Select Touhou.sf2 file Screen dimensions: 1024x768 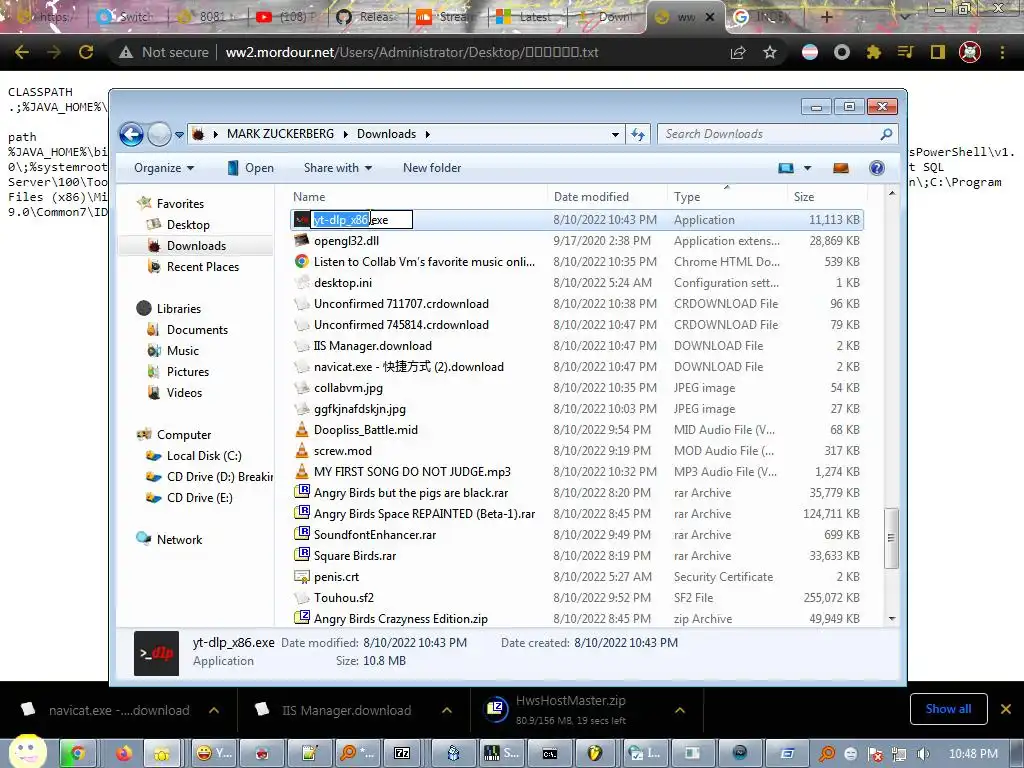coord(344,598)
